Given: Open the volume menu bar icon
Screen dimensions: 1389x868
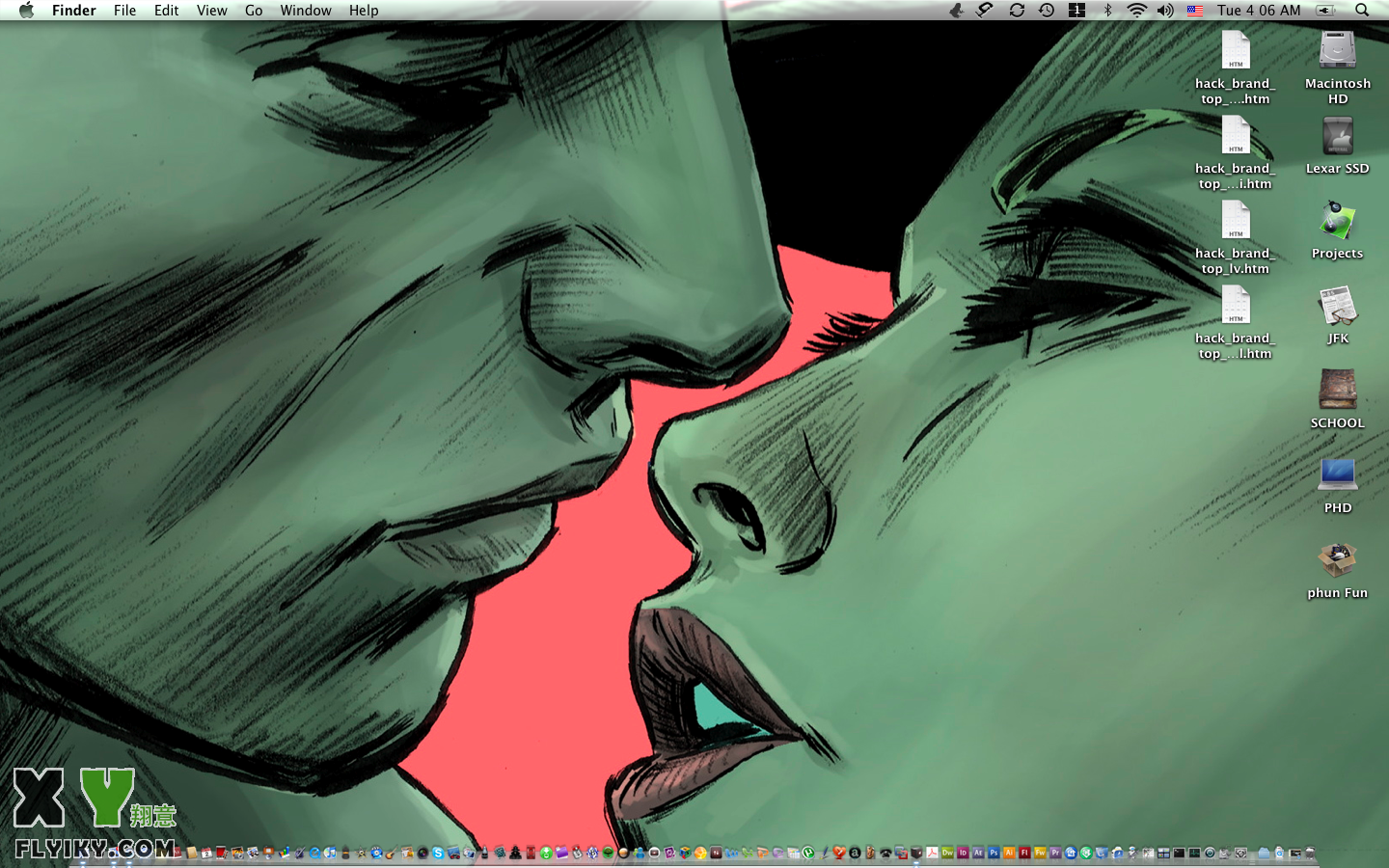Looking at the screenshot, I should 1165,10.
